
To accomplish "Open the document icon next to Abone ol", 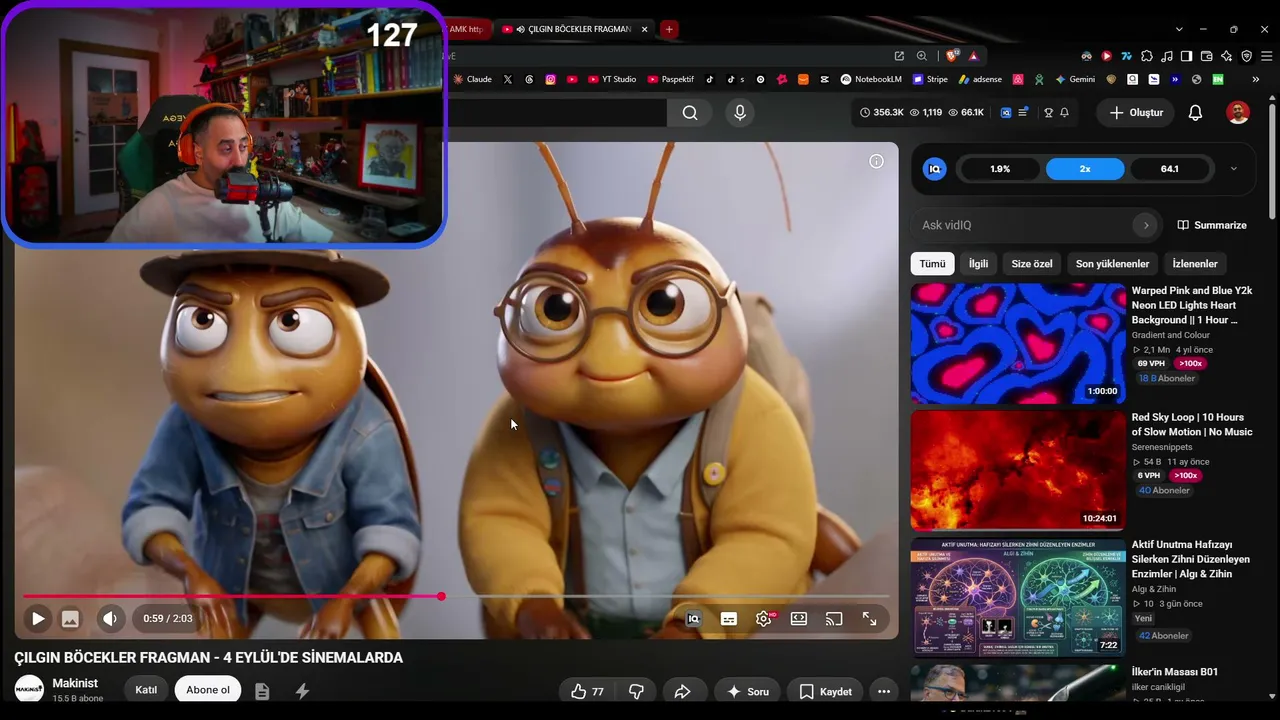I will tap(262, 691).
